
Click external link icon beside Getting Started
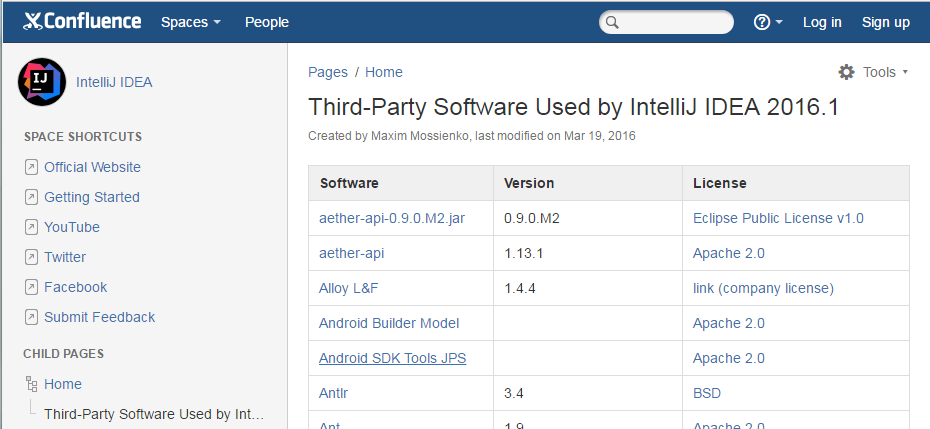[31, 197]
